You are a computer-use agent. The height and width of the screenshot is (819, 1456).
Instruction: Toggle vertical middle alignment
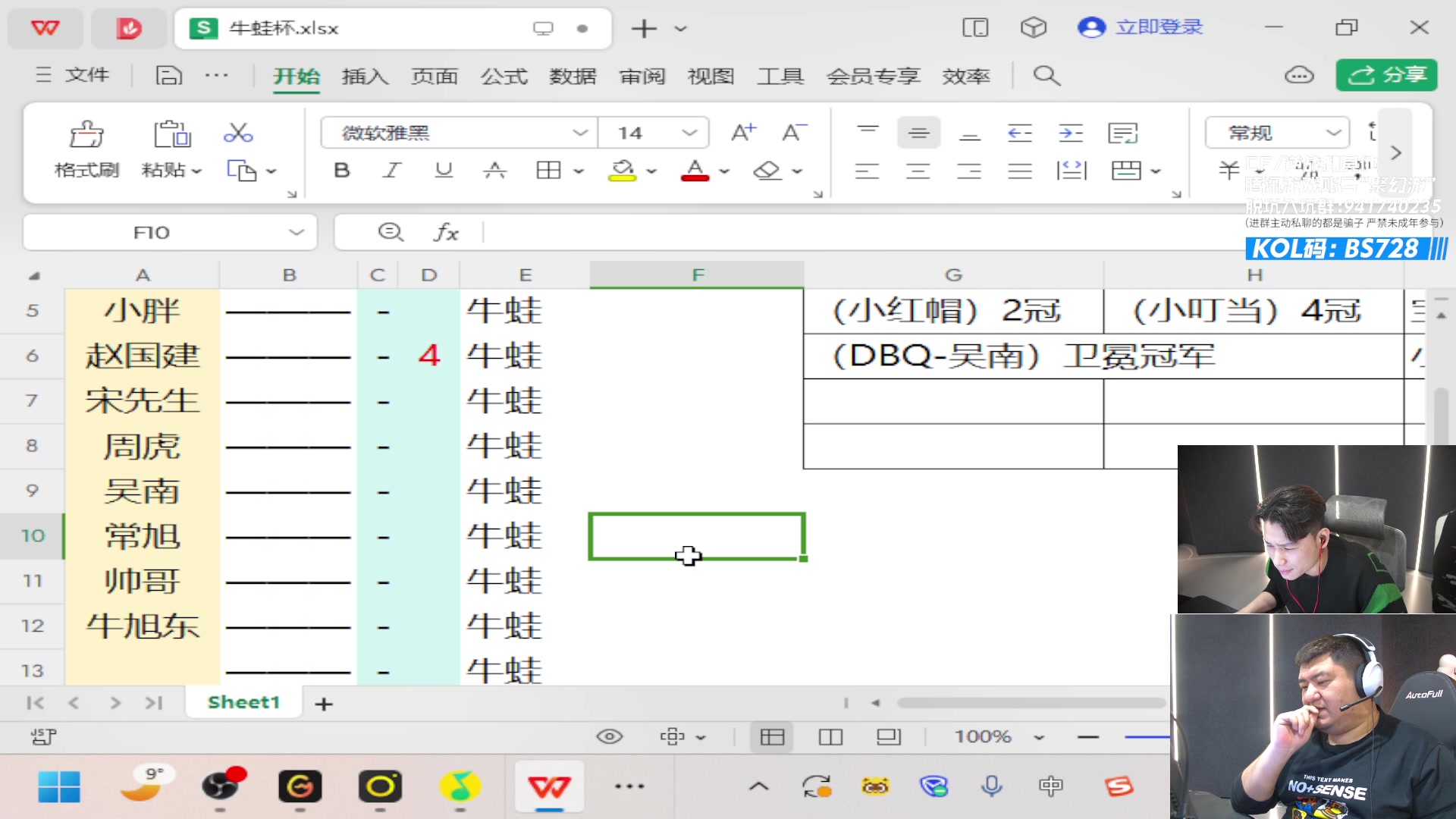[x=918, y=133]
